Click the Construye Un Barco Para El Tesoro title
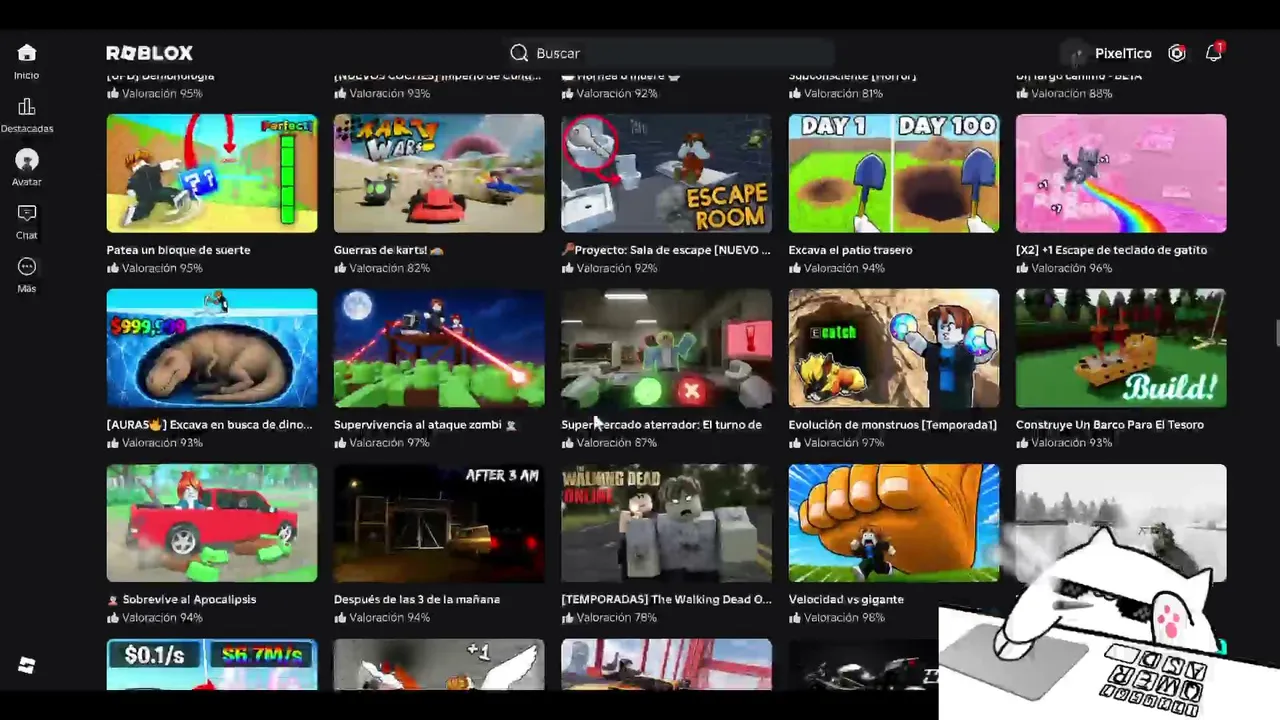 [1110, 425]
